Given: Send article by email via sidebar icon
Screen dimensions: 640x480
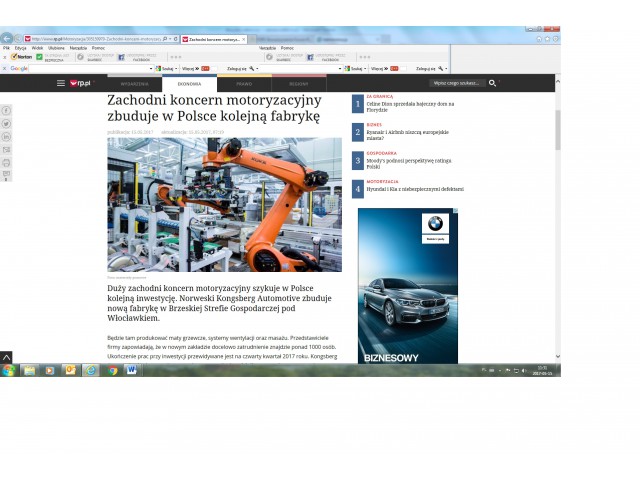Looking at the screenshot, I should (6, 148).
